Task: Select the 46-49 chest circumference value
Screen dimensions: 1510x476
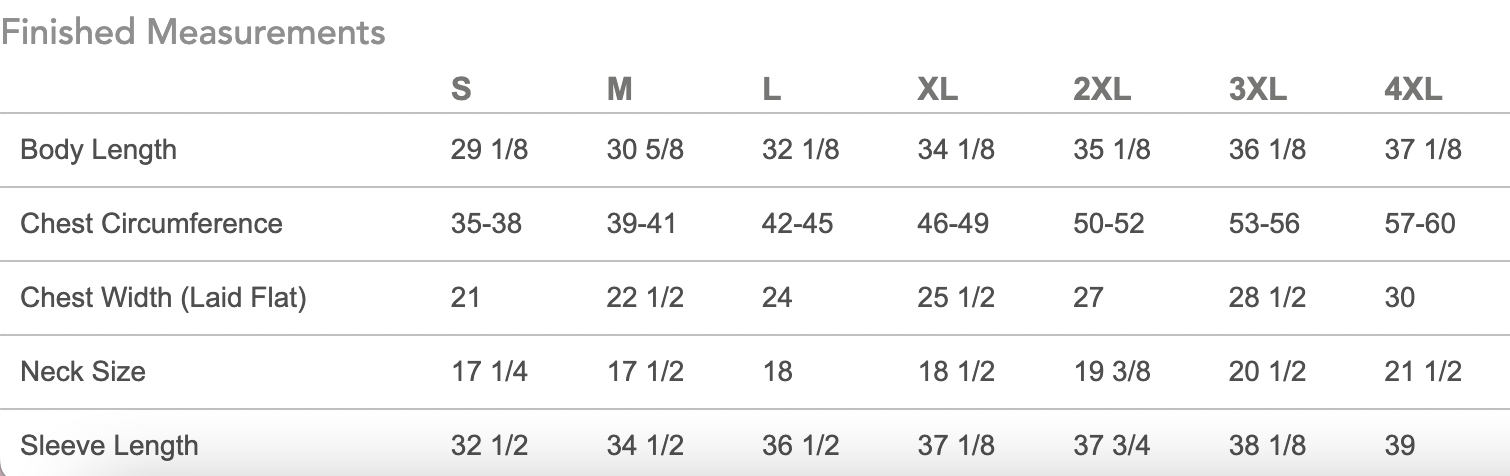Action: 953,223
